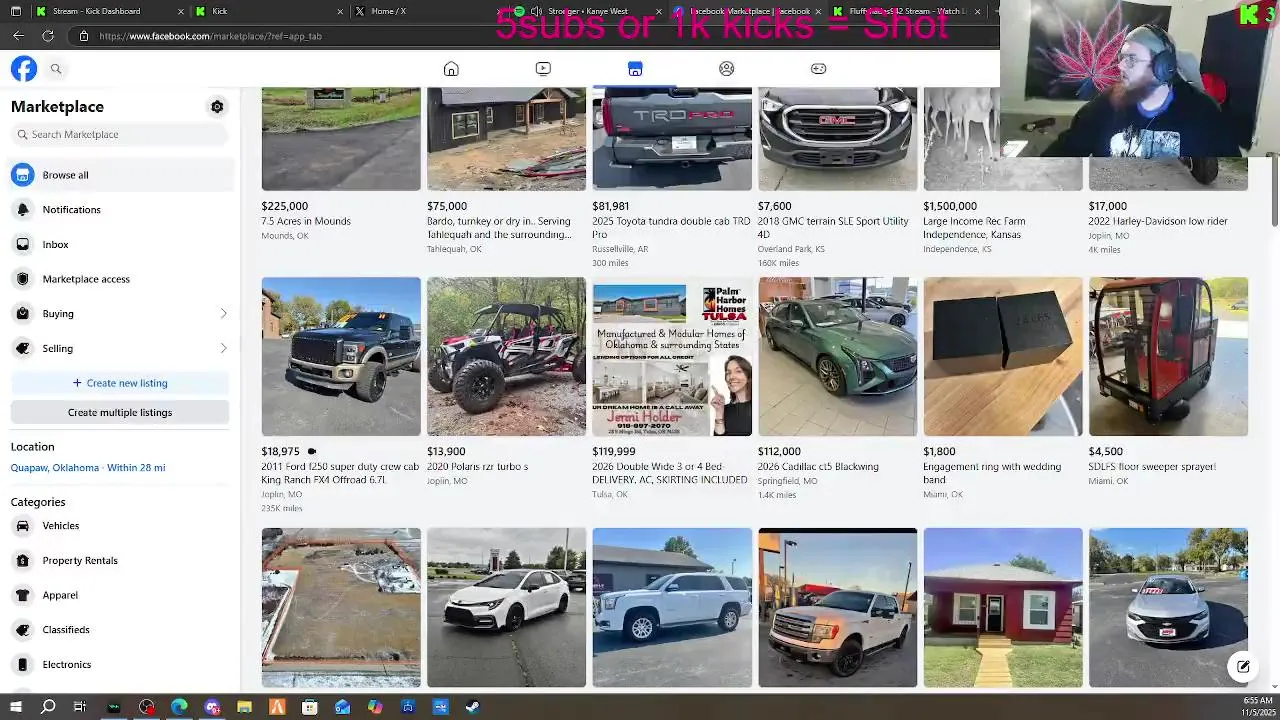This screenshot has height=720, width=1280.
Task: Click Create new listing
Action: pos(120,383)
